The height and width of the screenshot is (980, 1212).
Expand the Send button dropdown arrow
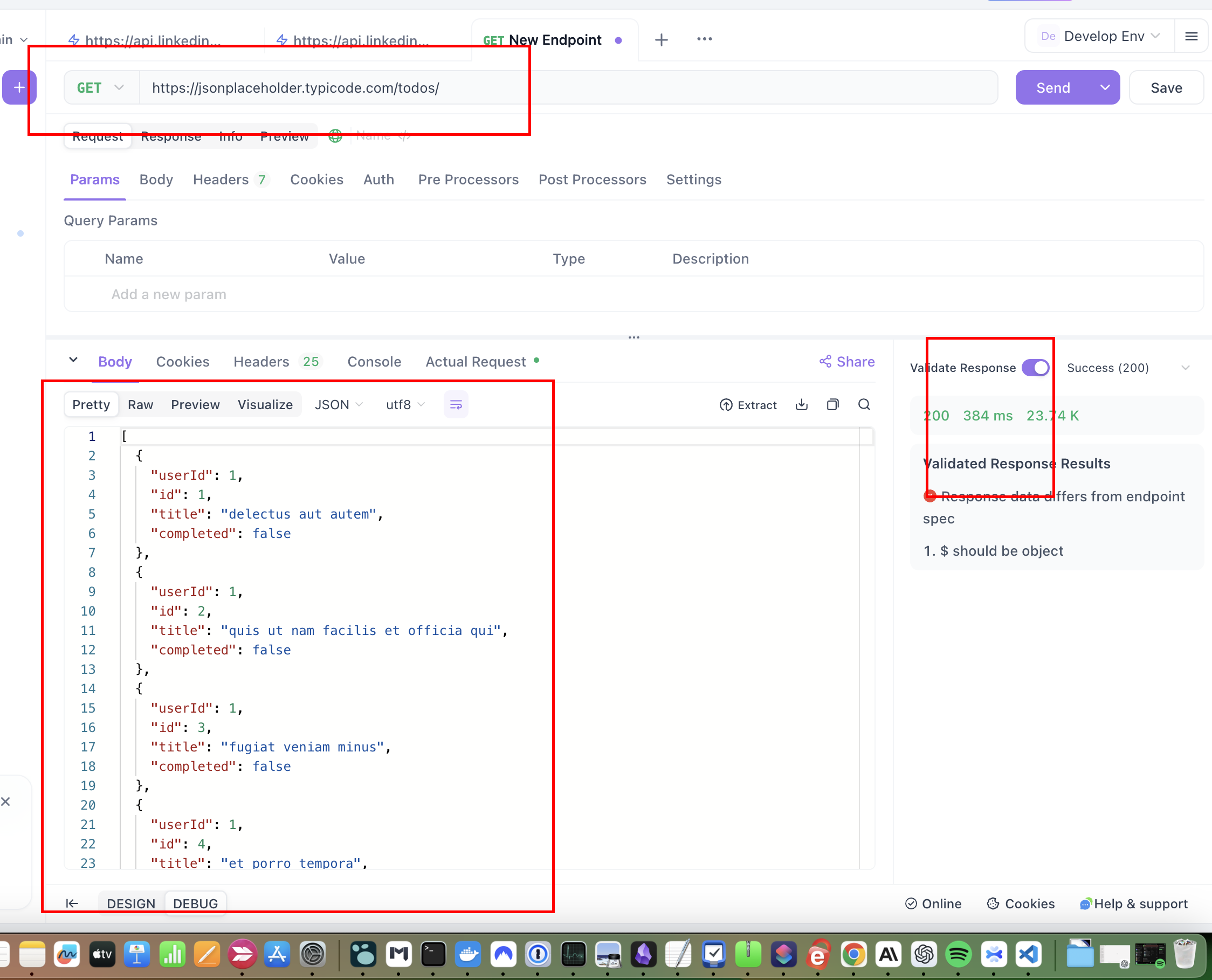1105,88
